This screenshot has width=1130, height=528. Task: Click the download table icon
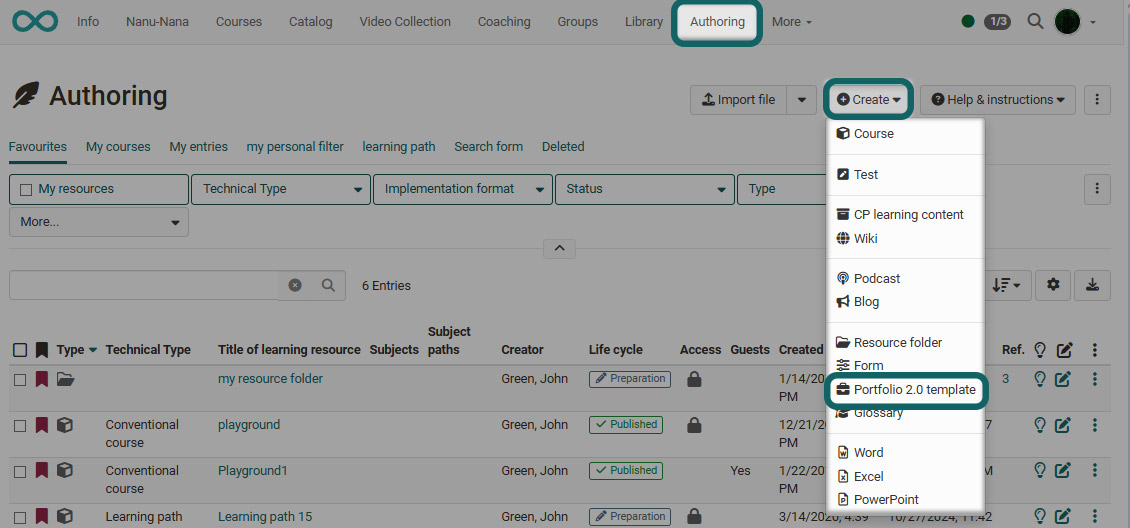tap(1092, 285)
